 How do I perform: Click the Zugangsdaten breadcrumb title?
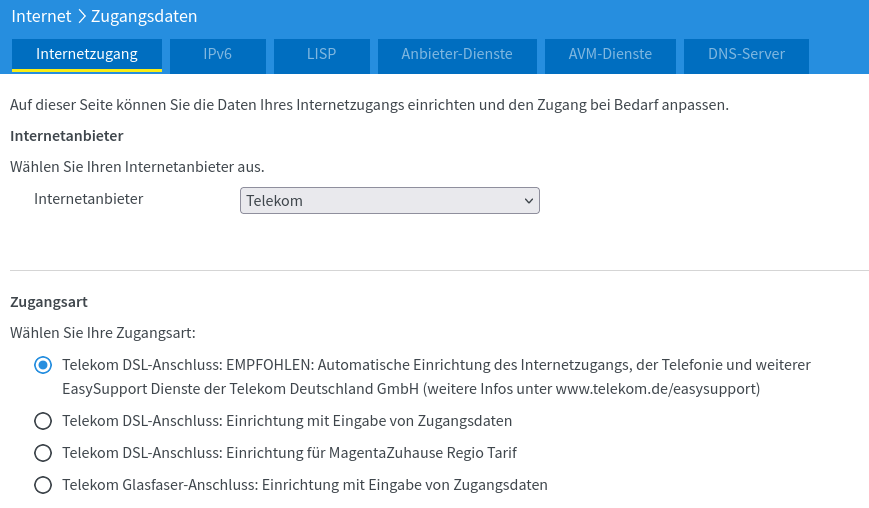144,16
